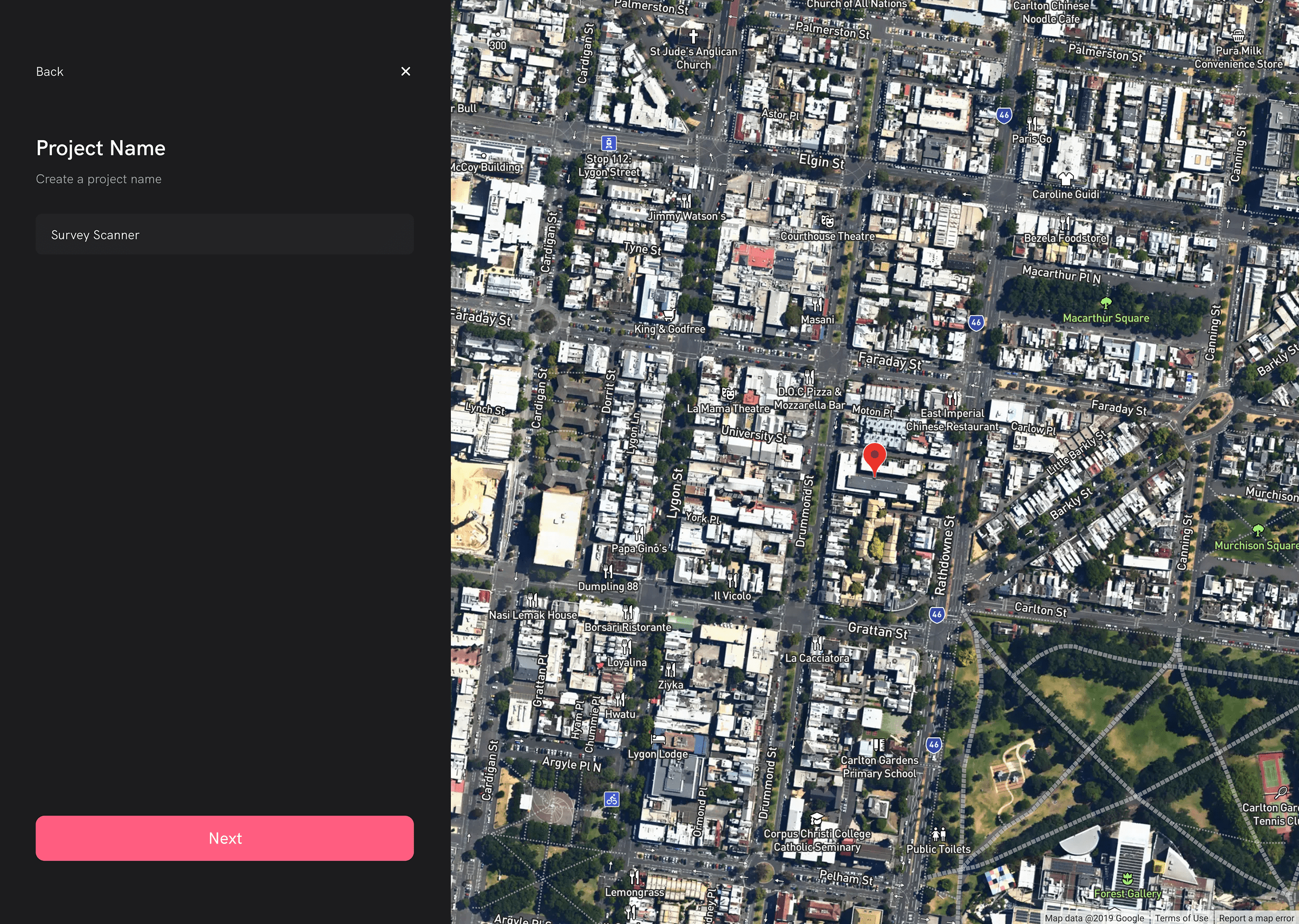Click the King & Godfree shopping cart icon
This screenshot has width=1299, height=924.
pos(669,314)
